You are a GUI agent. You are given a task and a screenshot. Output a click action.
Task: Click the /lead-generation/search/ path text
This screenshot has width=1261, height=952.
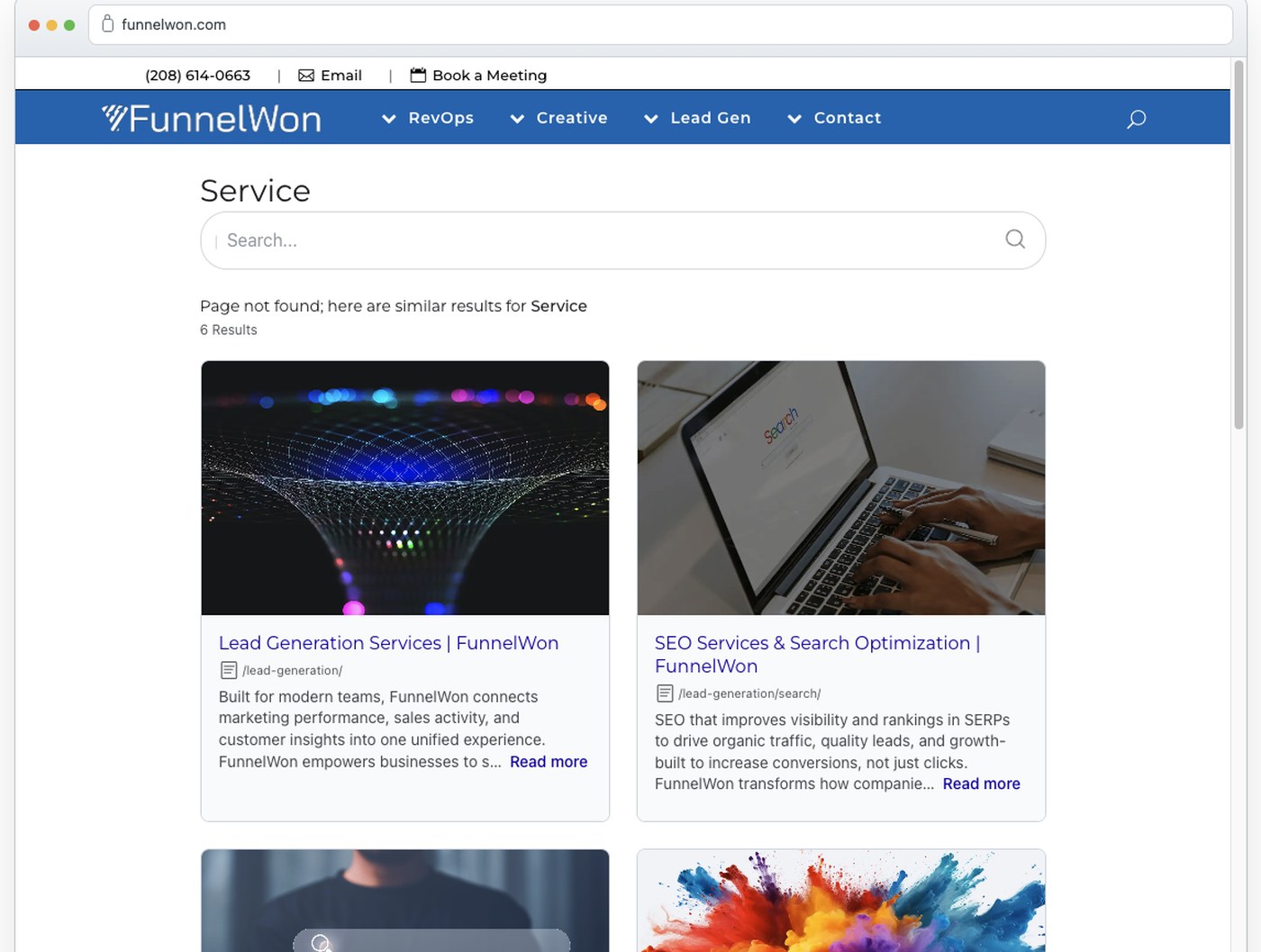click(x=749, y=694)
